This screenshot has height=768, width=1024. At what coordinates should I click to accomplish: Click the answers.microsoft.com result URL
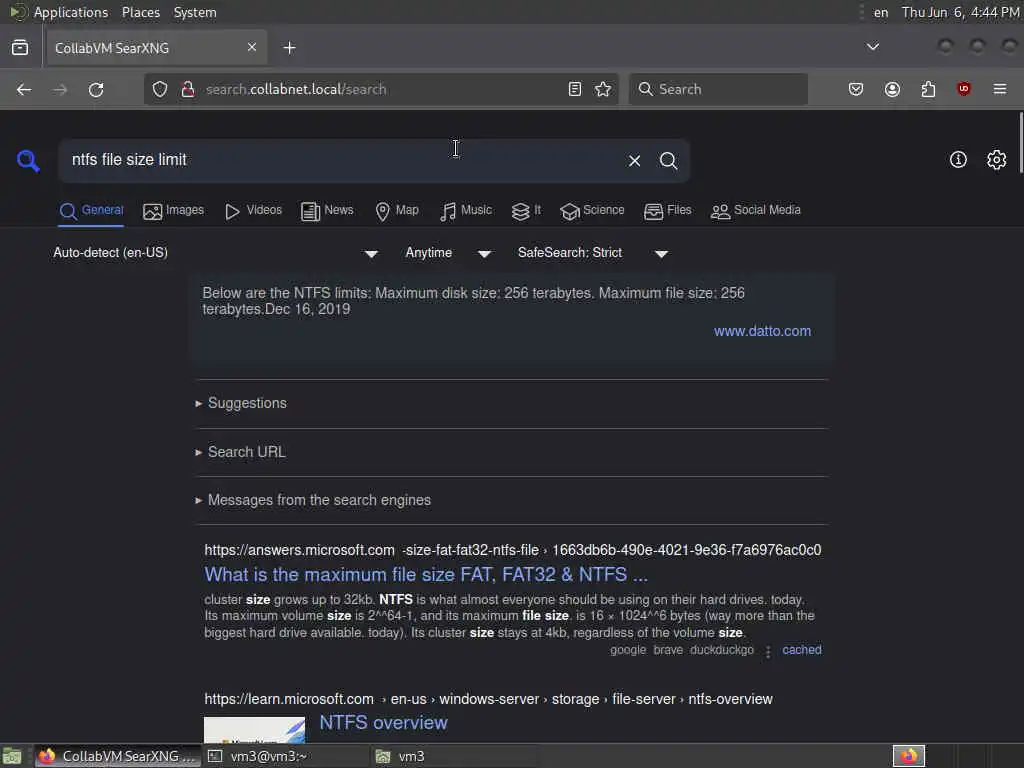tap(513, 551)
